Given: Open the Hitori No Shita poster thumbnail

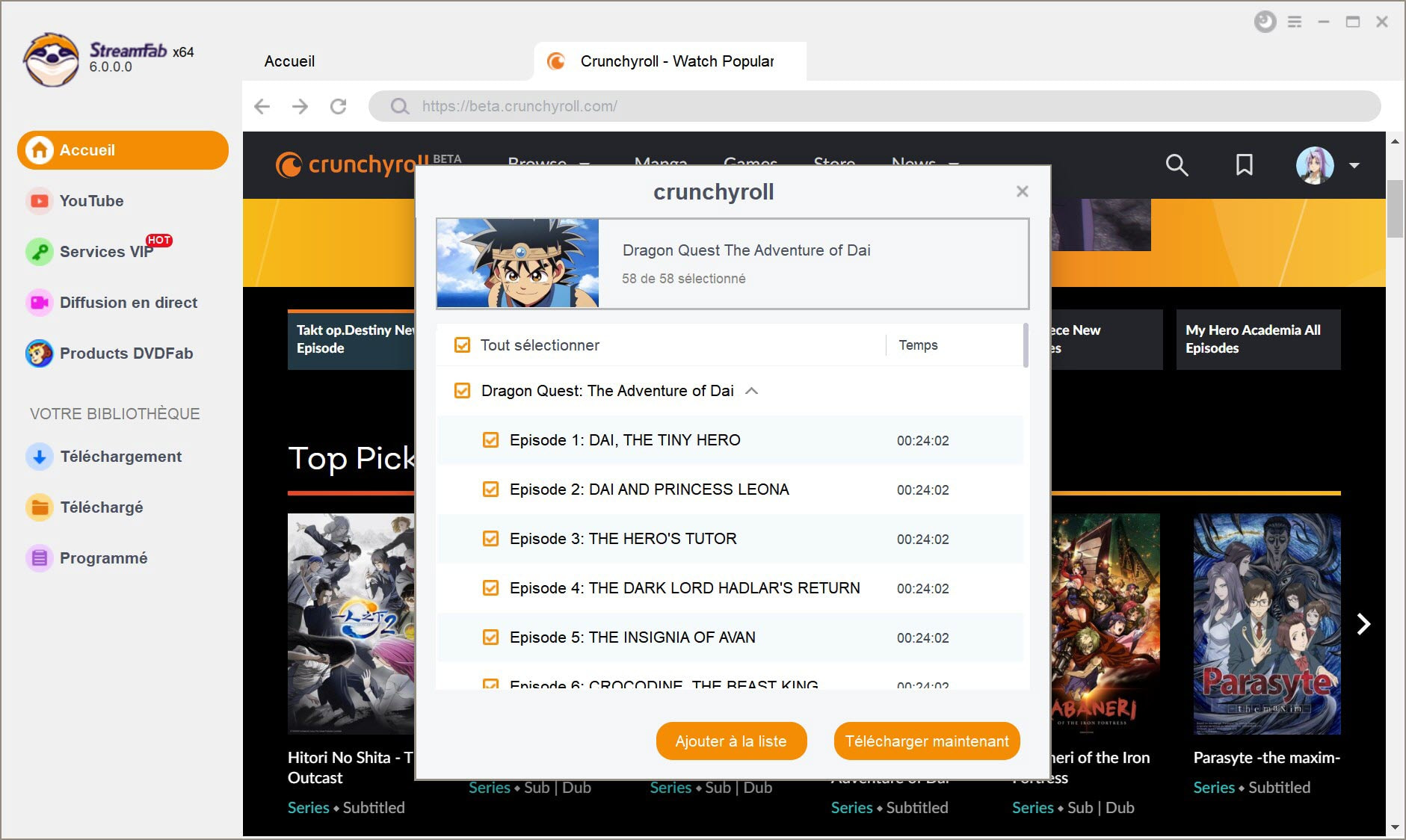Looking at the screenshot, I should (351, 624).
